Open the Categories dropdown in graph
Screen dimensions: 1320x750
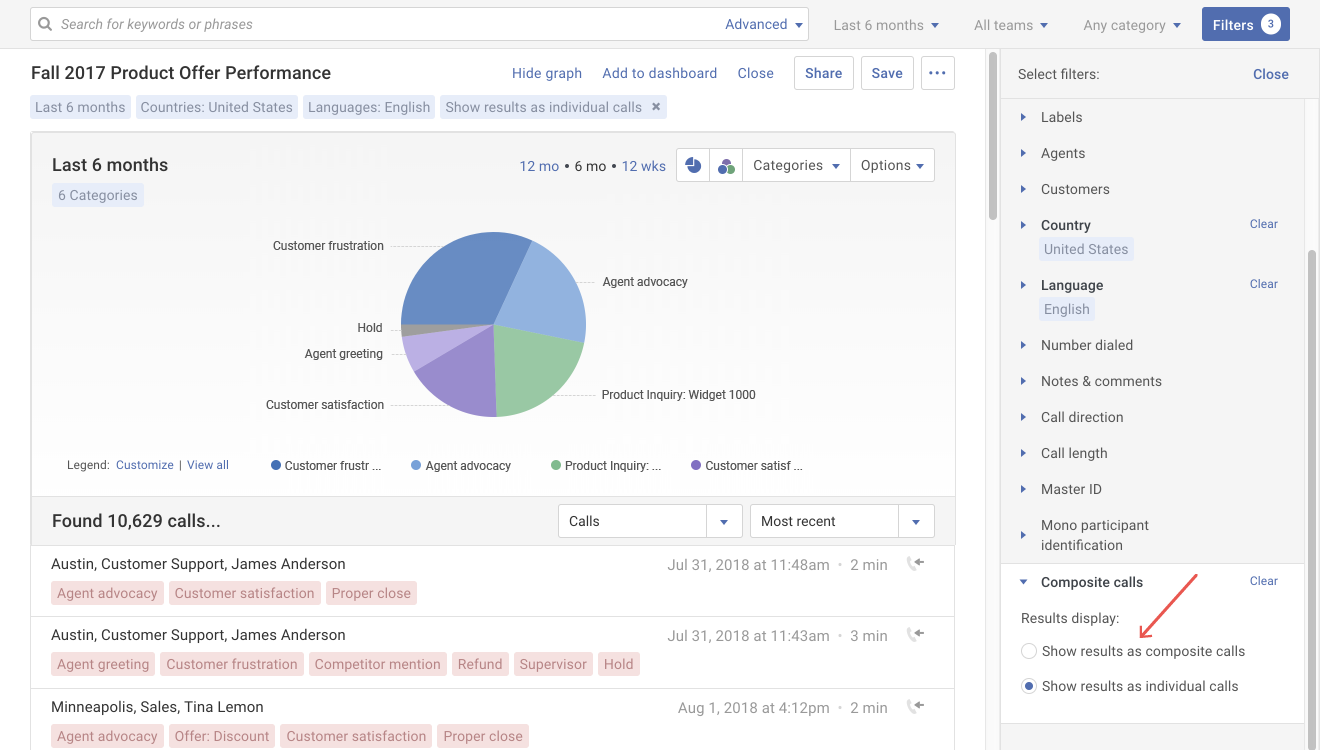point(796,166)
